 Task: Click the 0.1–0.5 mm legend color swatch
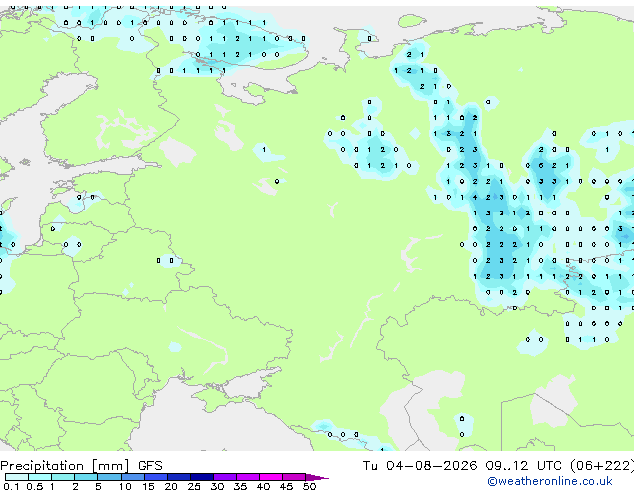tap(17, 477)
